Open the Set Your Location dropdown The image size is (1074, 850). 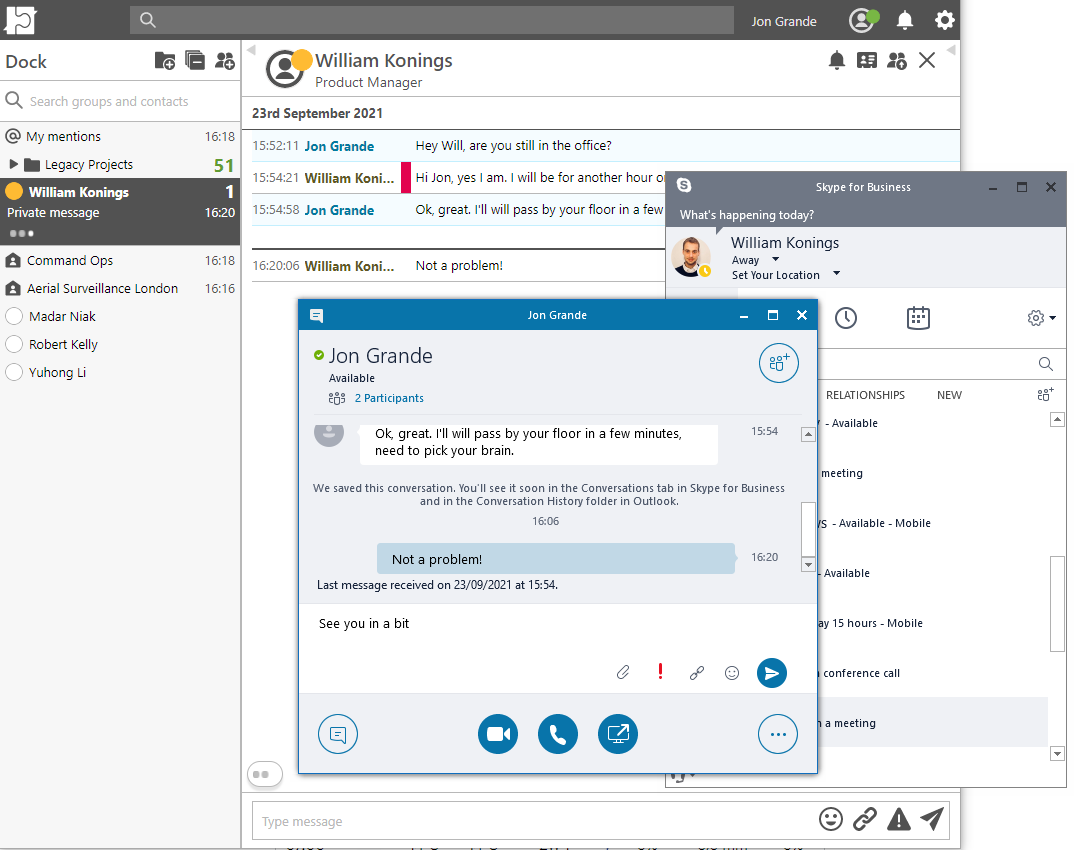pos(836,275)
